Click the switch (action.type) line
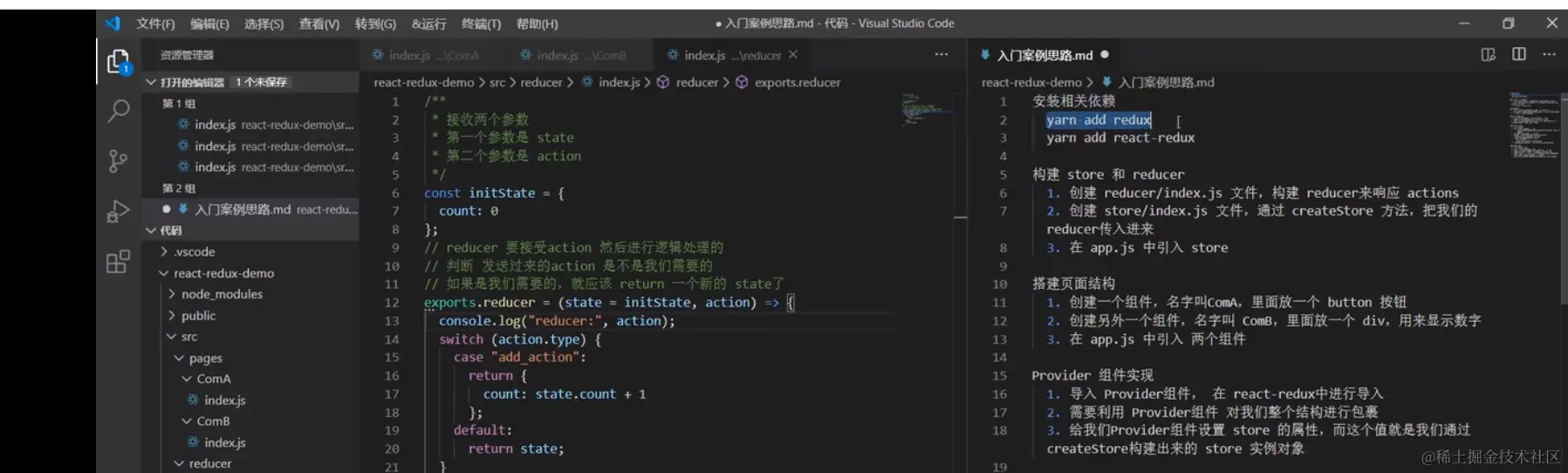Screen dimensions: 1568x473 point(520,339)
